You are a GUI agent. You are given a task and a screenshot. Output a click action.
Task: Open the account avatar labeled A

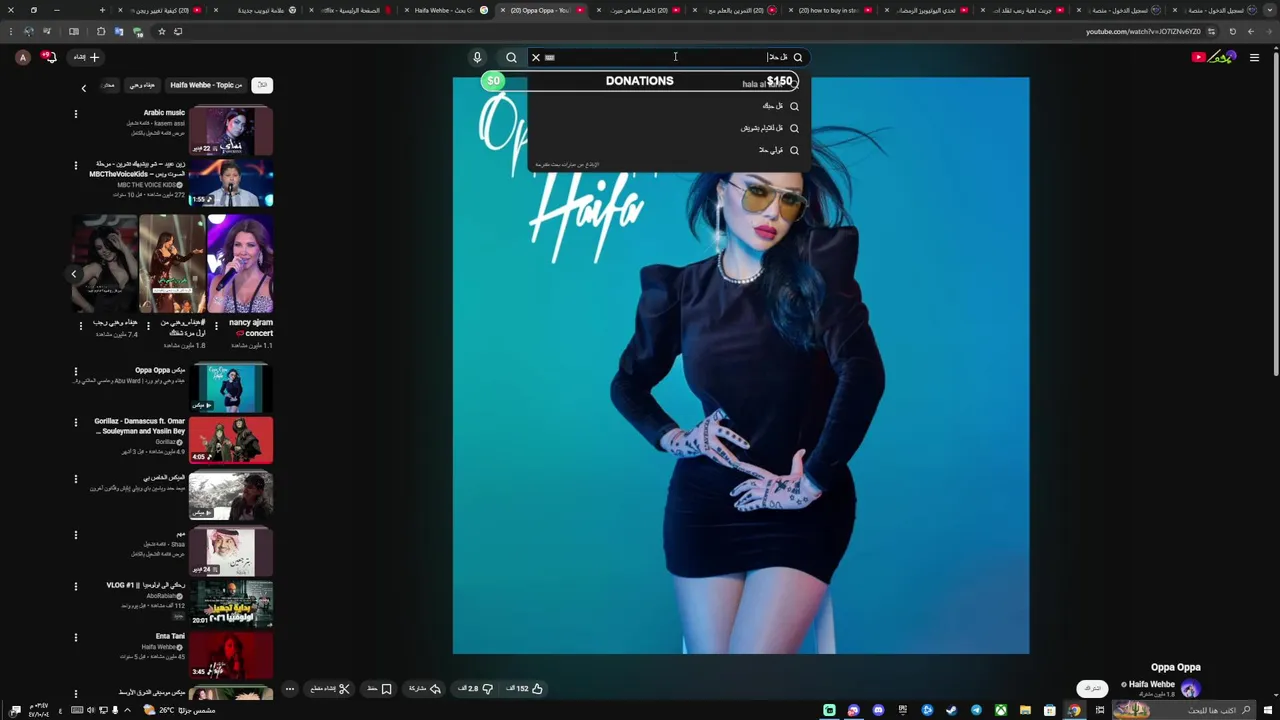point(23,57)
